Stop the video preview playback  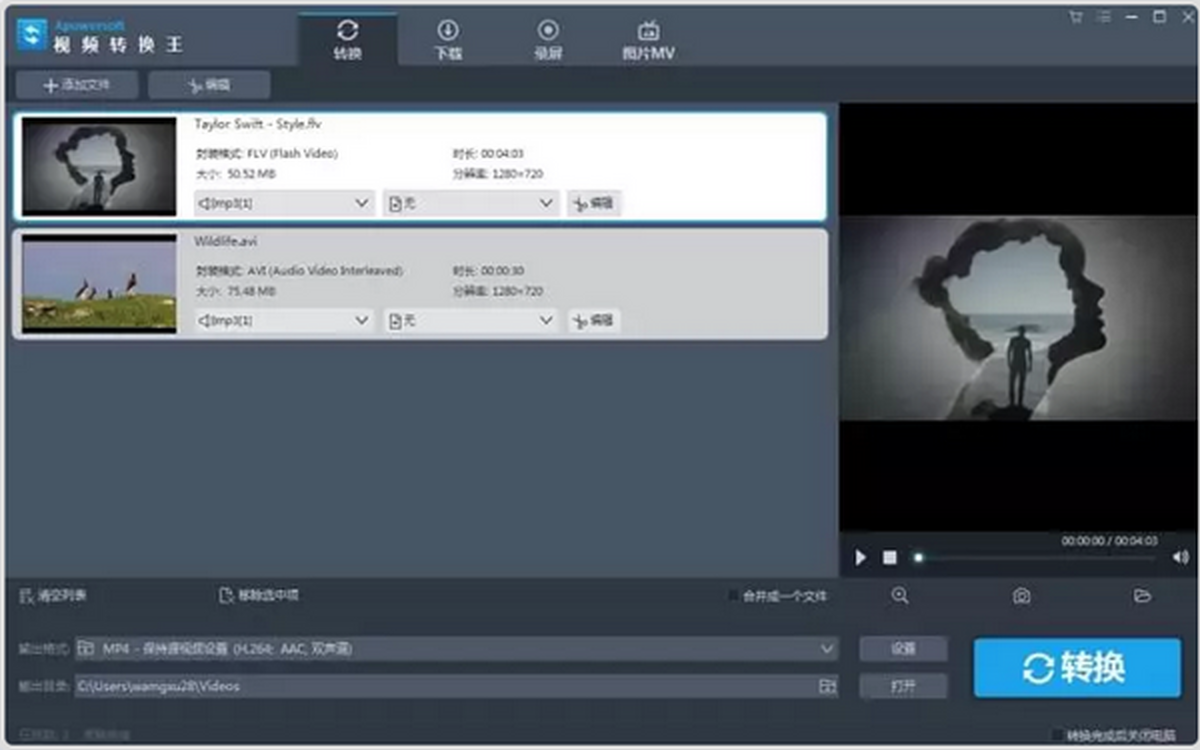[x=889, y=558]
